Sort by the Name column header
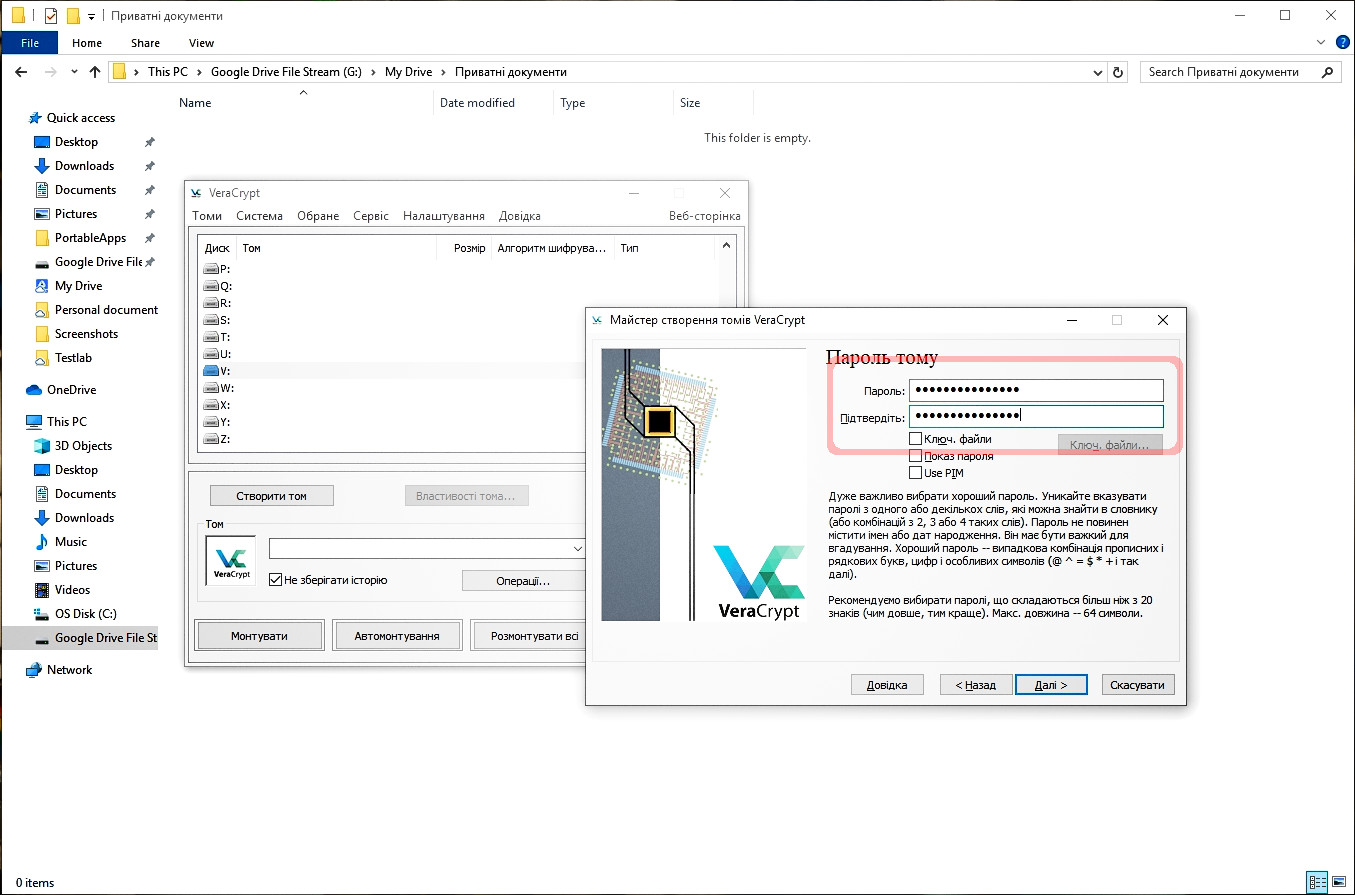This screenshot has width=1355, height=895. (304, 103)
